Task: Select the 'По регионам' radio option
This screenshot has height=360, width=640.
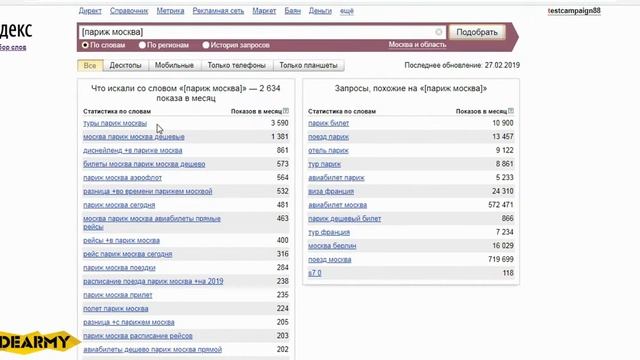Action: pyautogui.click(x=142, y=45)
